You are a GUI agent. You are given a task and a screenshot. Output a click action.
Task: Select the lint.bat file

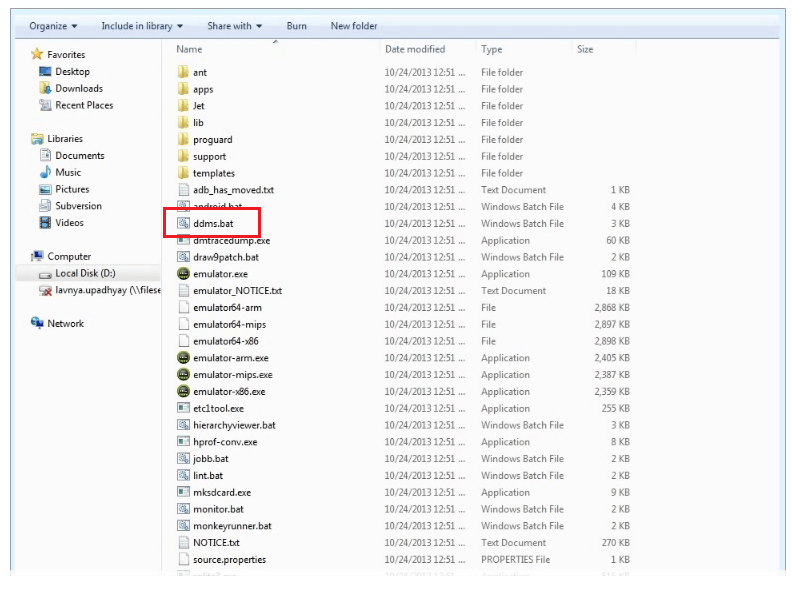[208, 476]
